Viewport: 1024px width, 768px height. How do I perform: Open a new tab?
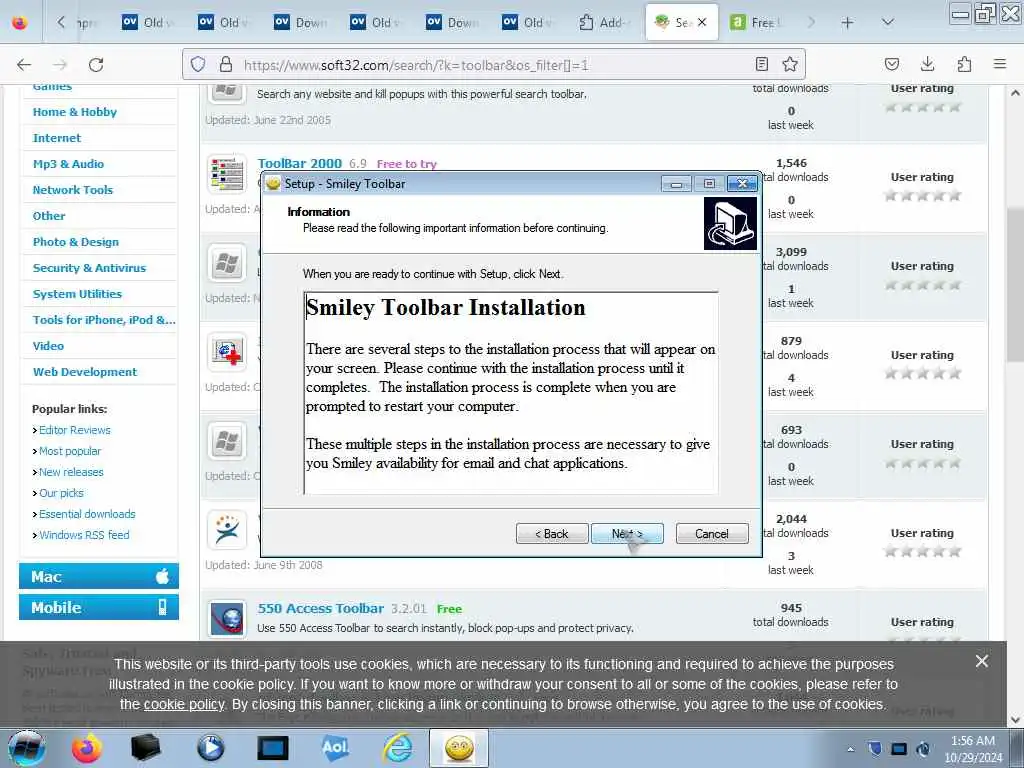point(847,23)
